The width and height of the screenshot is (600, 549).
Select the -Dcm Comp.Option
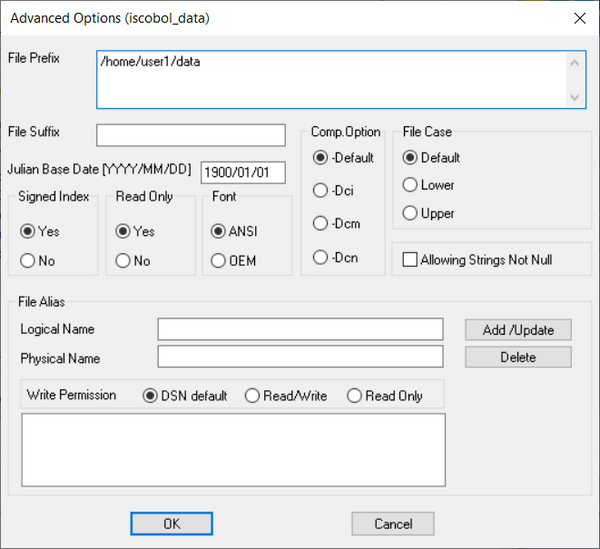click(x=320, y=223)
